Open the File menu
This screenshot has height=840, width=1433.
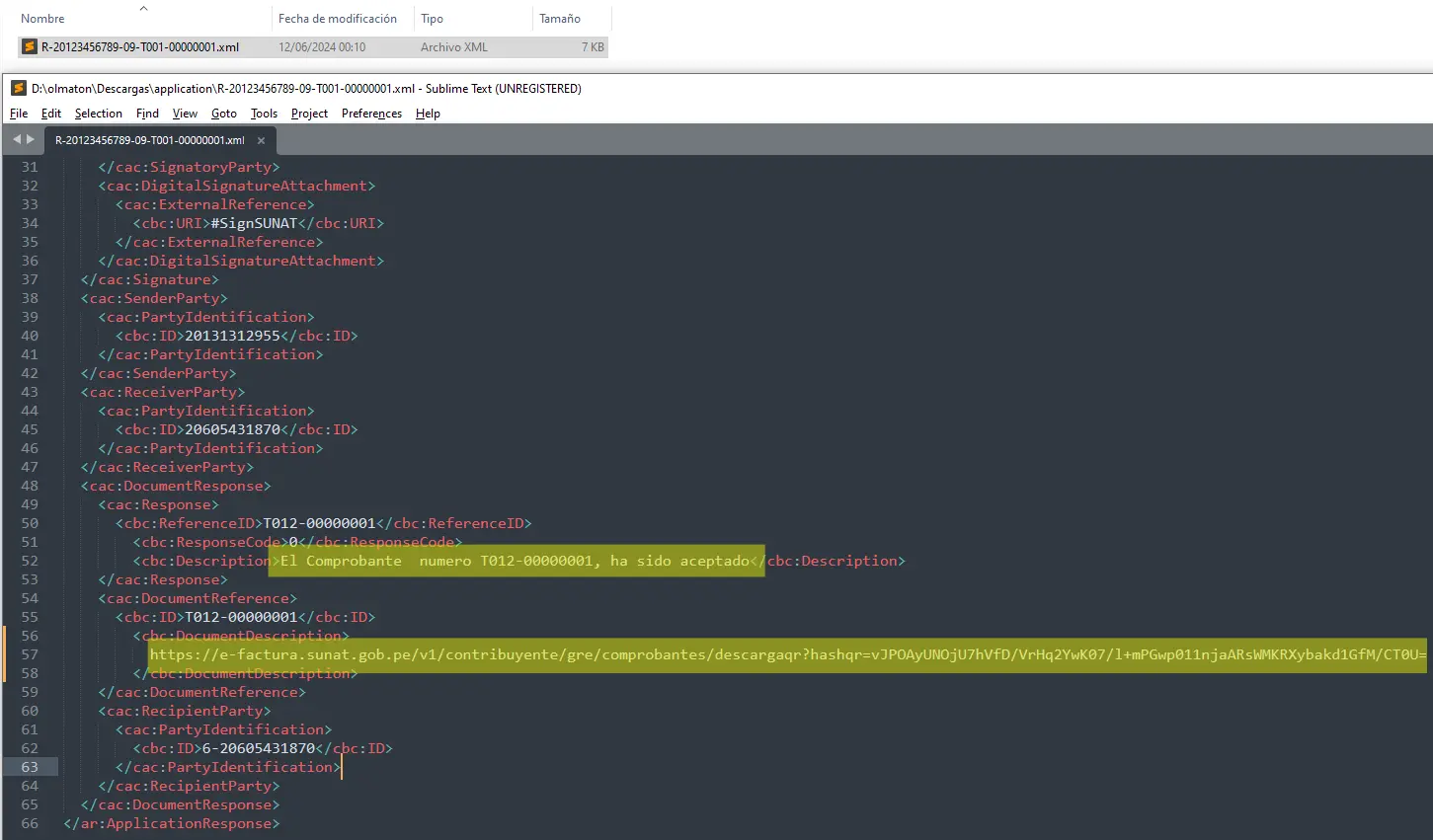19,114
